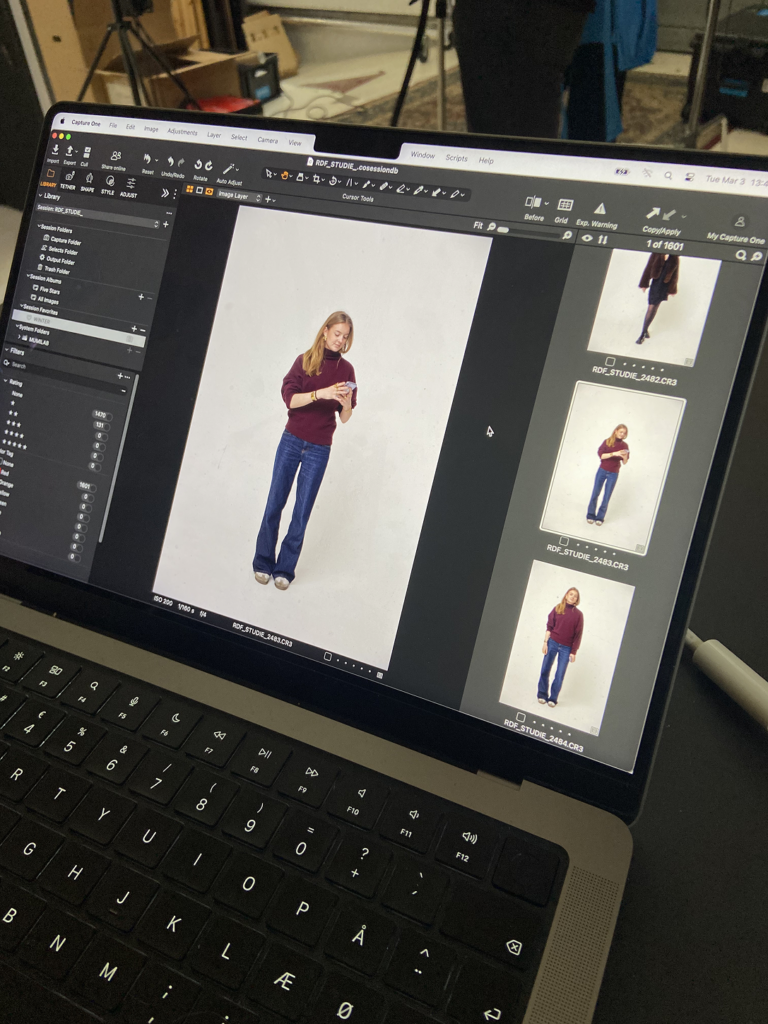Screen dimensions: 768x1024
Task: Click the browser search magnifier icon
Action: (741, 255)
